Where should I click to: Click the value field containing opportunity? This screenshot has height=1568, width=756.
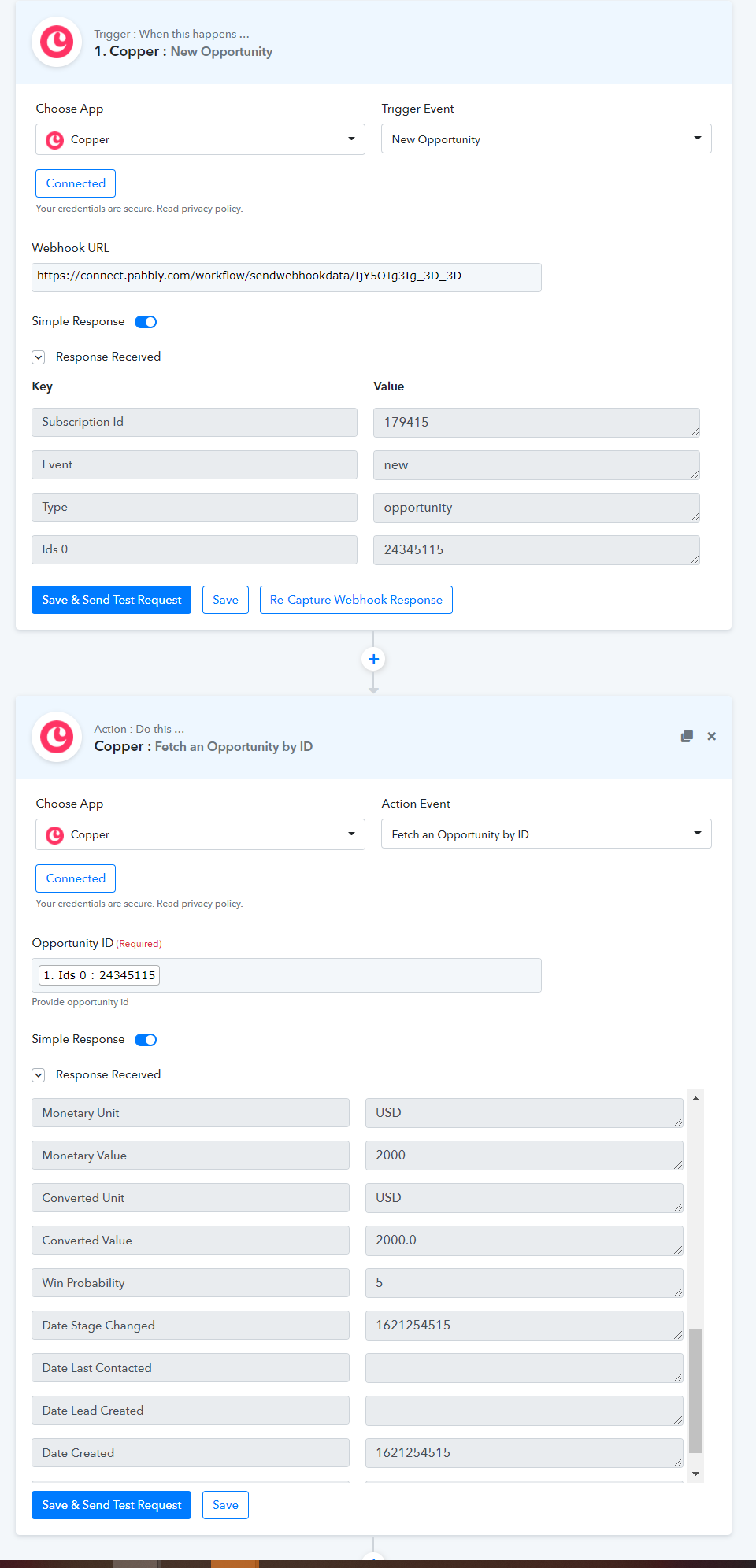coord(536,508)
